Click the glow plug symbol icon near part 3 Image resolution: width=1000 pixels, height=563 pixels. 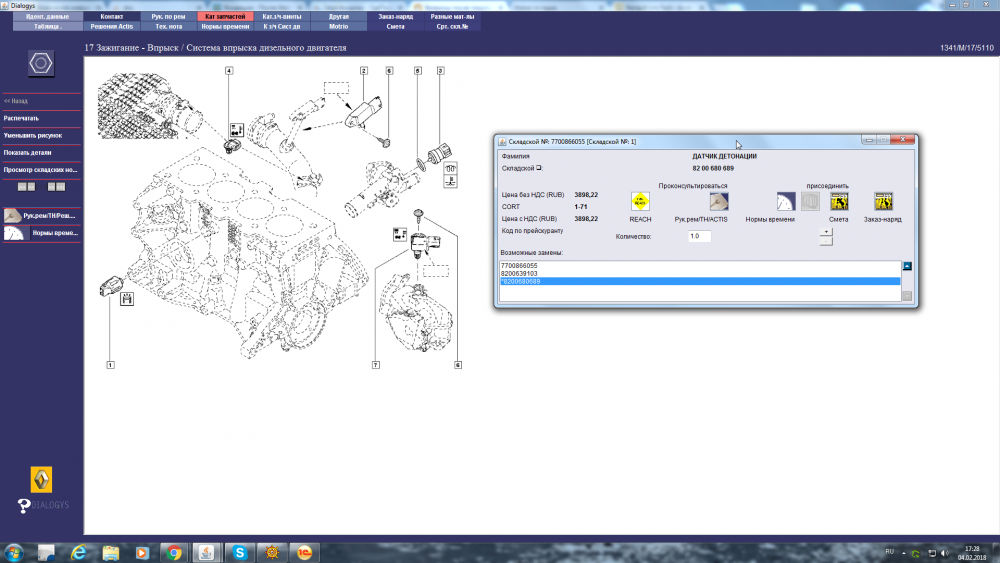450,168
